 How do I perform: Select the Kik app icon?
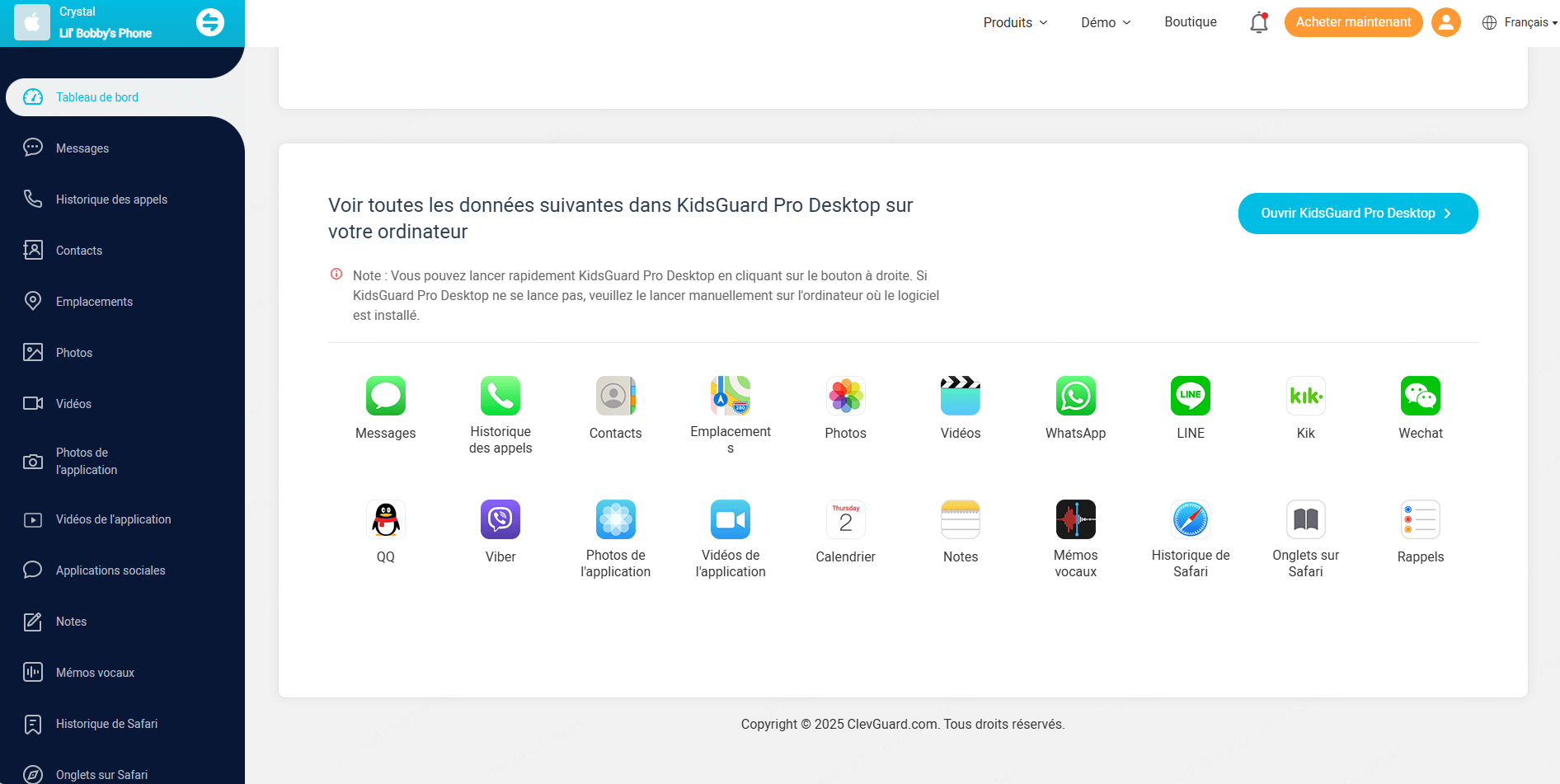[x=1305, y=397]
